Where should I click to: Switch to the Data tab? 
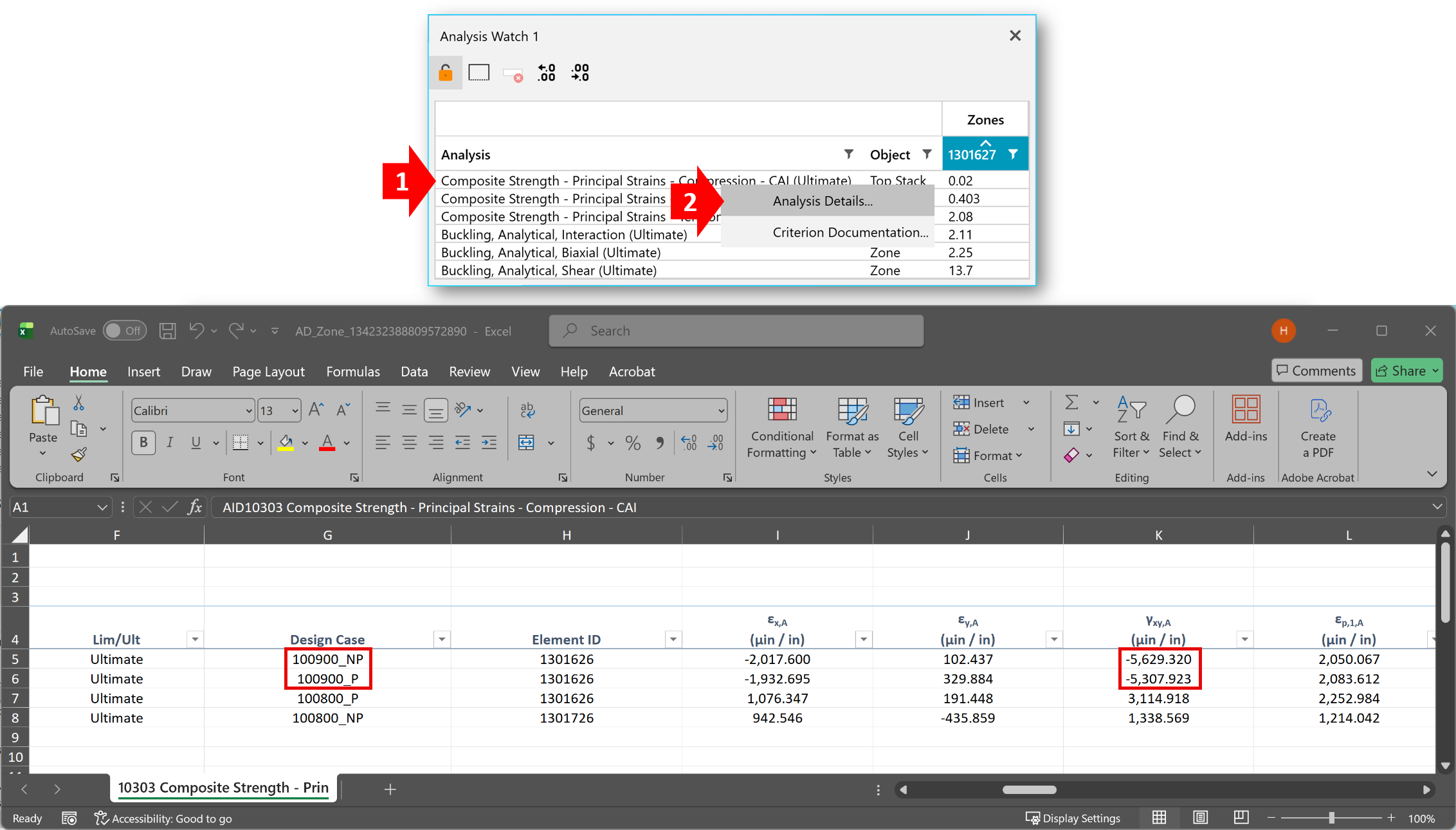[414, 371]
